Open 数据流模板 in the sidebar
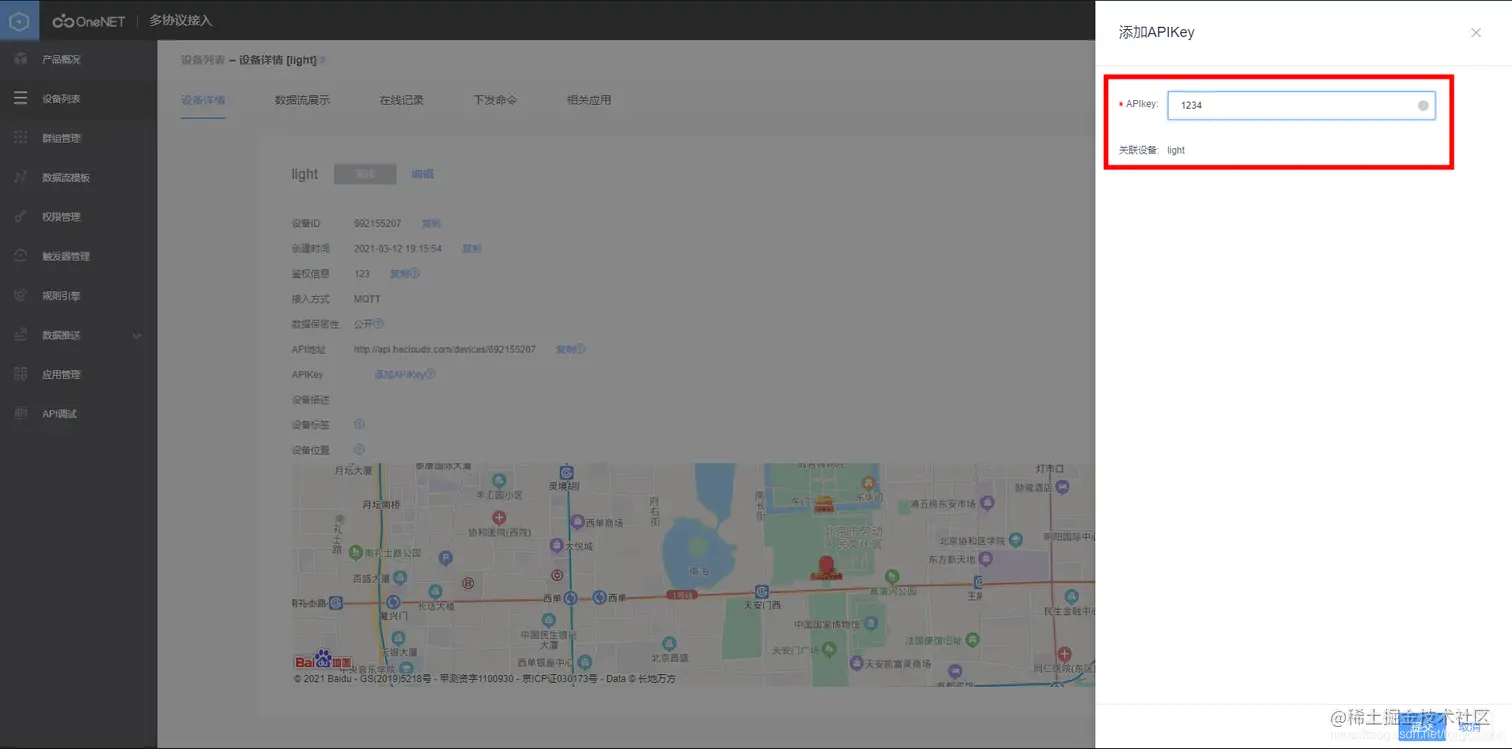The height and width of the screenshot is (749, 1512). coord(66,178)
